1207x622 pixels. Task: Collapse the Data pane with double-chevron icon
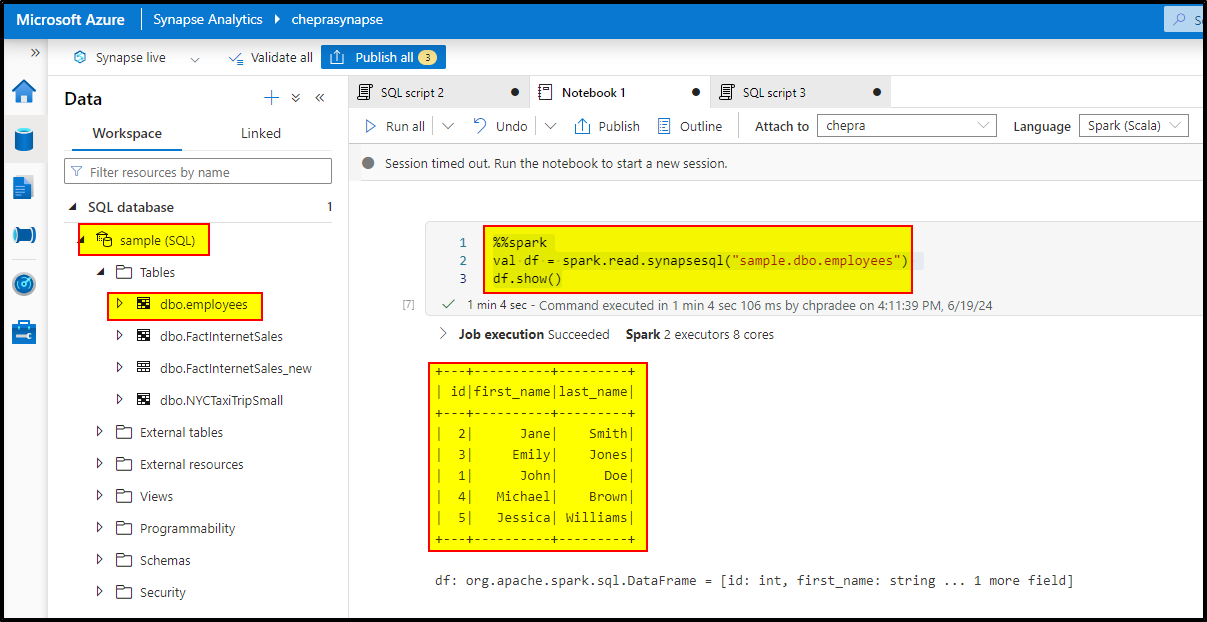click(x=321, y=98)
